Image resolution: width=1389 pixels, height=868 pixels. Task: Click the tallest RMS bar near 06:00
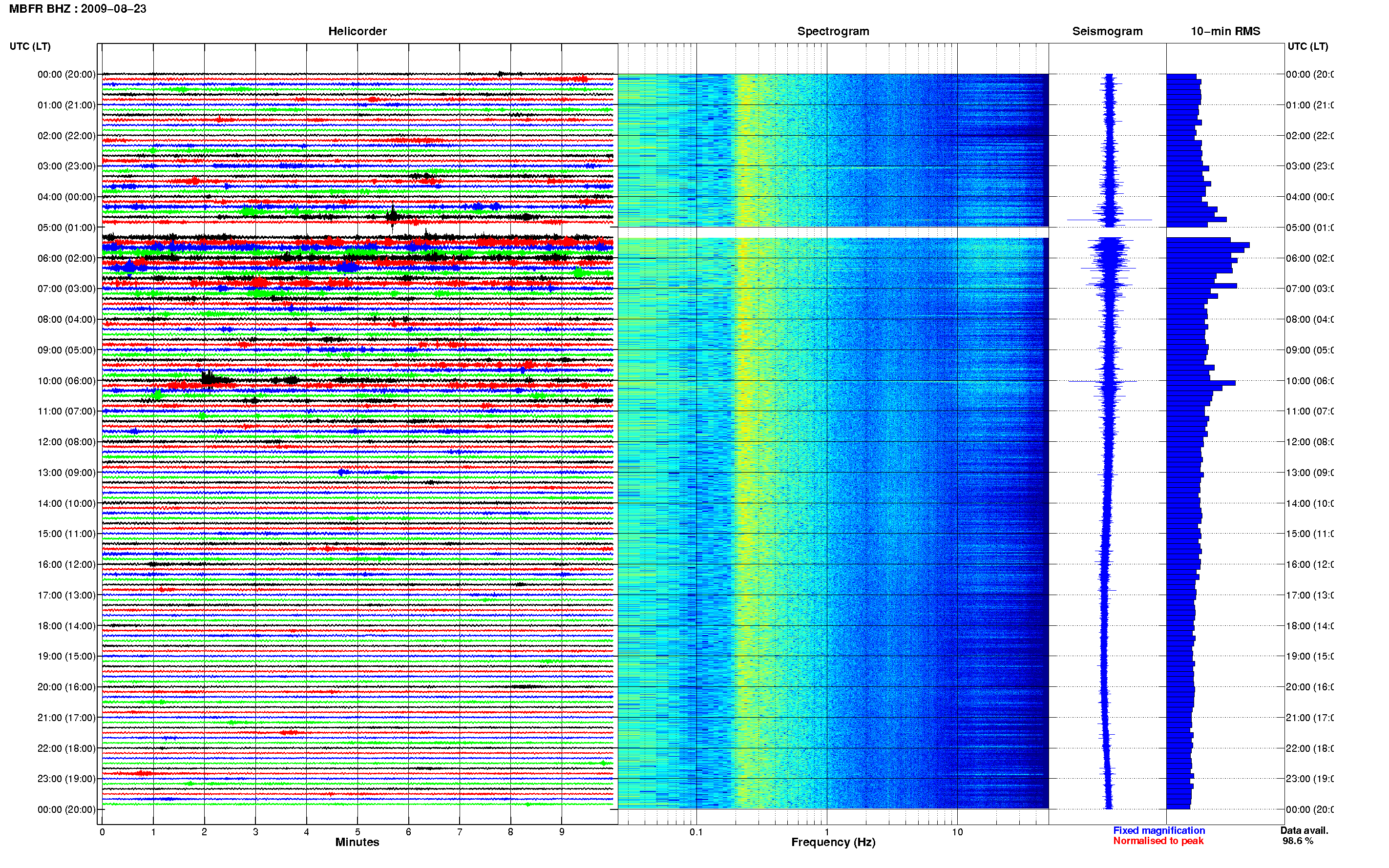coord(1208,245)
